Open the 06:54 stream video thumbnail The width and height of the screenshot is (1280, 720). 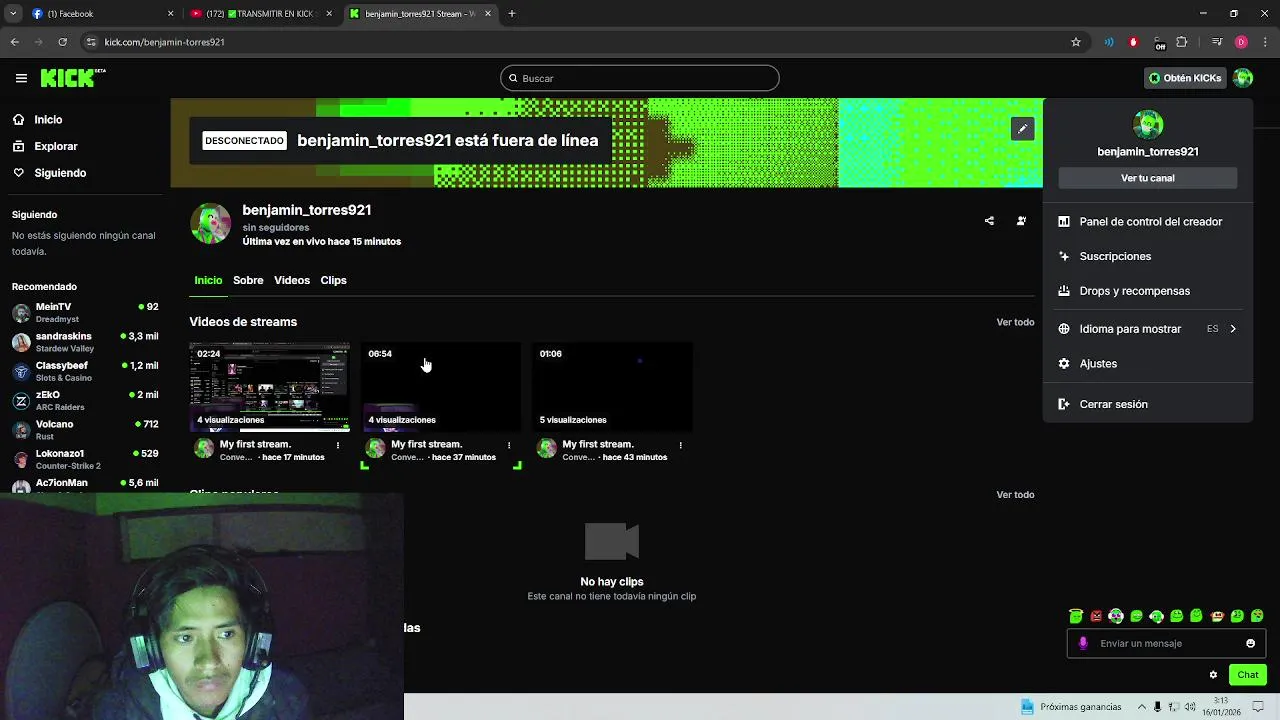[x=441, y=387]
